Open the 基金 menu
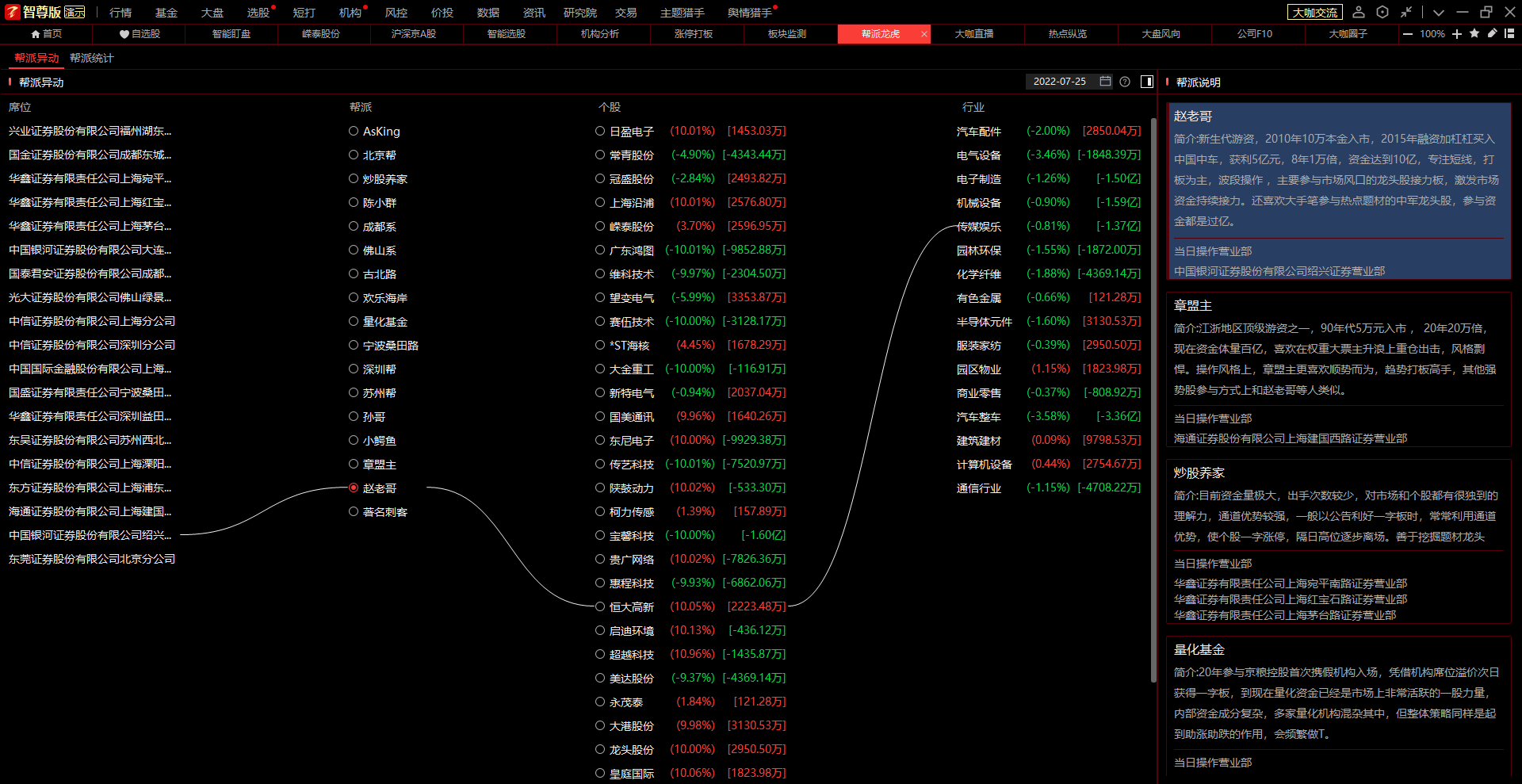This screenshot has width=1522, height=784. pyautogui.click(x=166, y=13)
